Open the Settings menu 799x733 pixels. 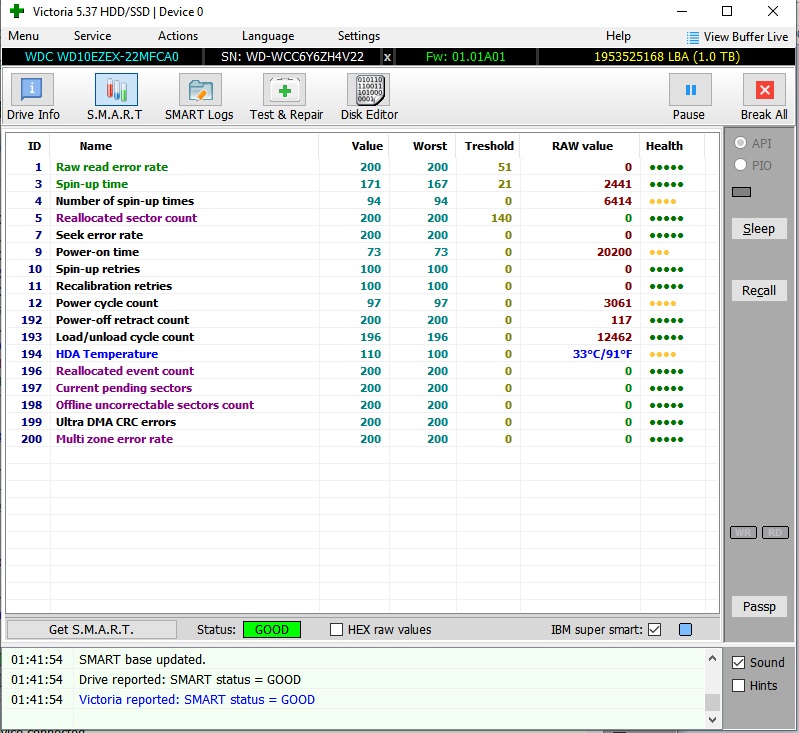[x=359, y=36]
